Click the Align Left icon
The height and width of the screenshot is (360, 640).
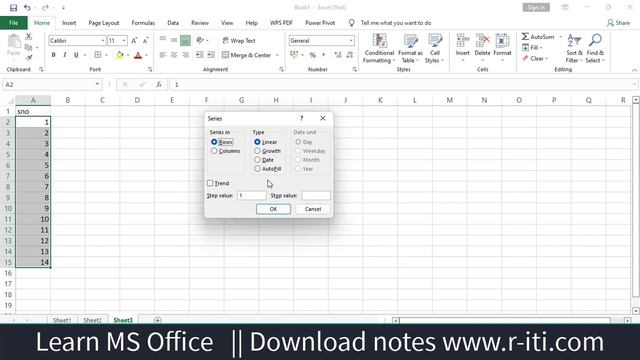[162, 55]
